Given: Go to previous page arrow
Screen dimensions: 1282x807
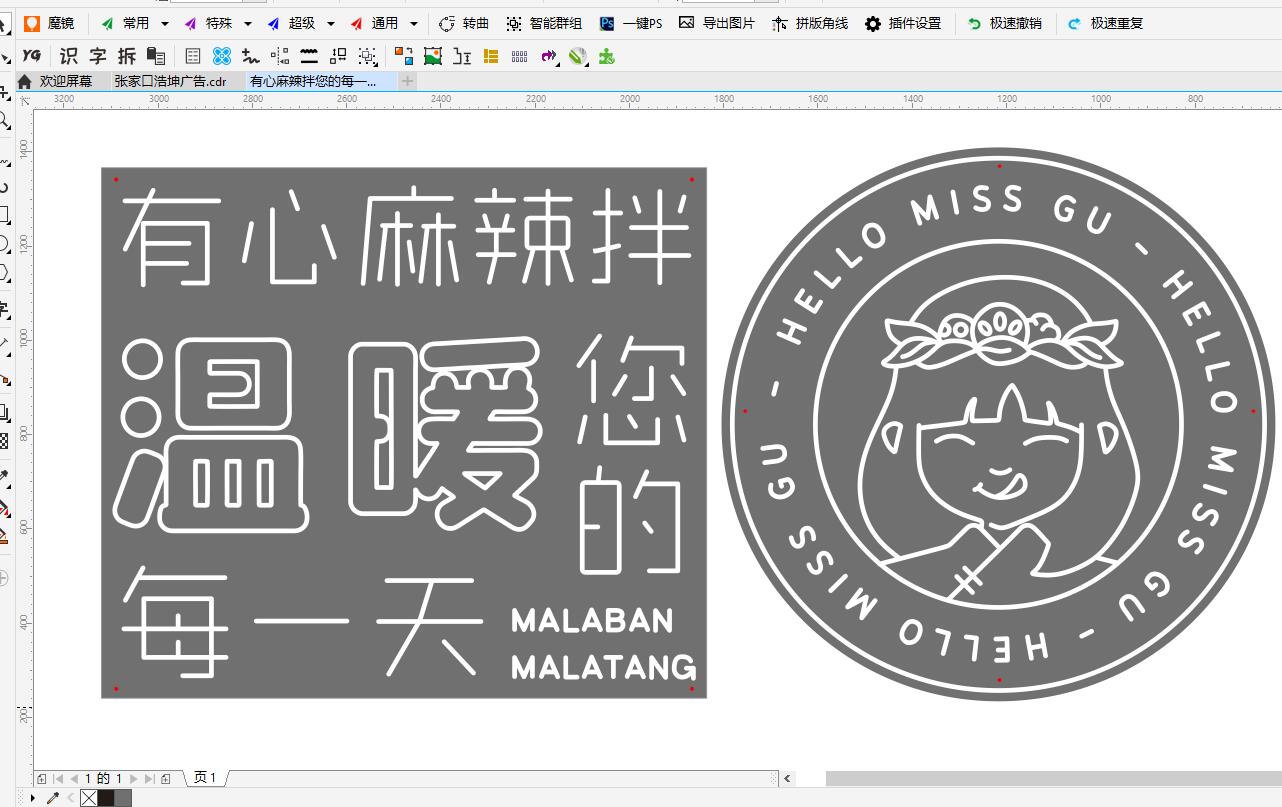Looking at the screenshot, I should pos(74,778).
